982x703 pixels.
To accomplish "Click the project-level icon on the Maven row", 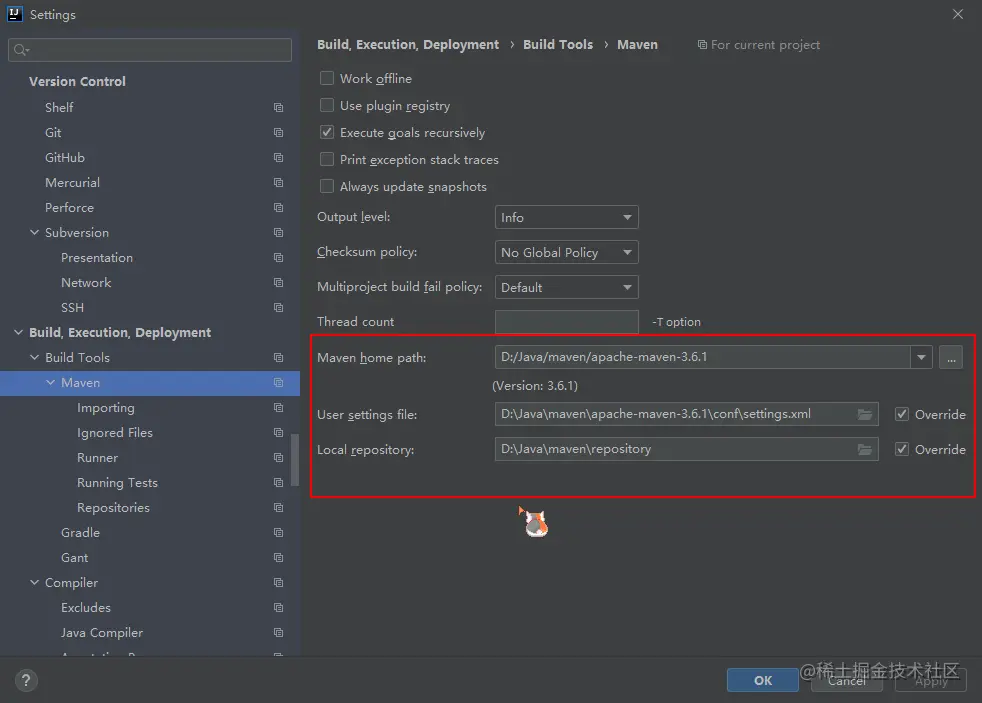I will click(x=279, y=382).
